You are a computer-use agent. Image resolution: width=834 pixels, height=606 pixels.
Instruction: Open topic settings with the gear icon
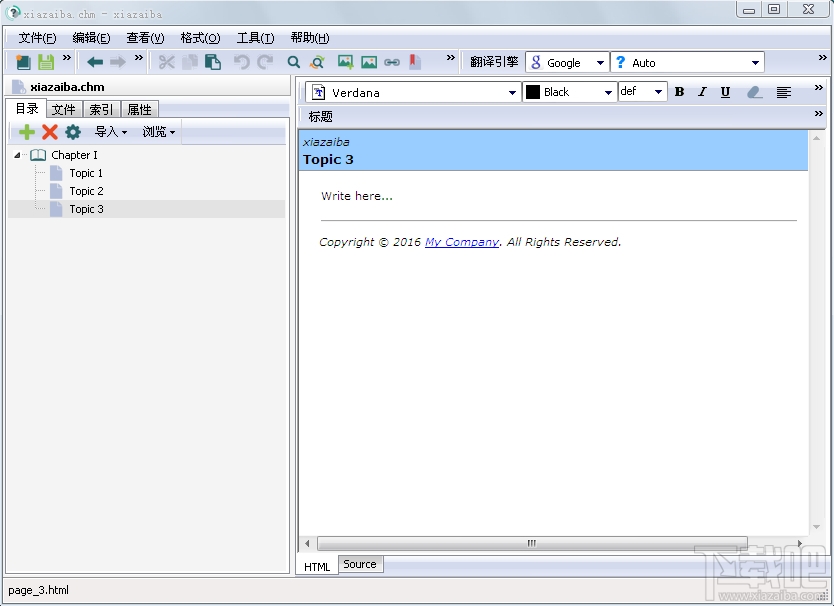tap(71, 131)
